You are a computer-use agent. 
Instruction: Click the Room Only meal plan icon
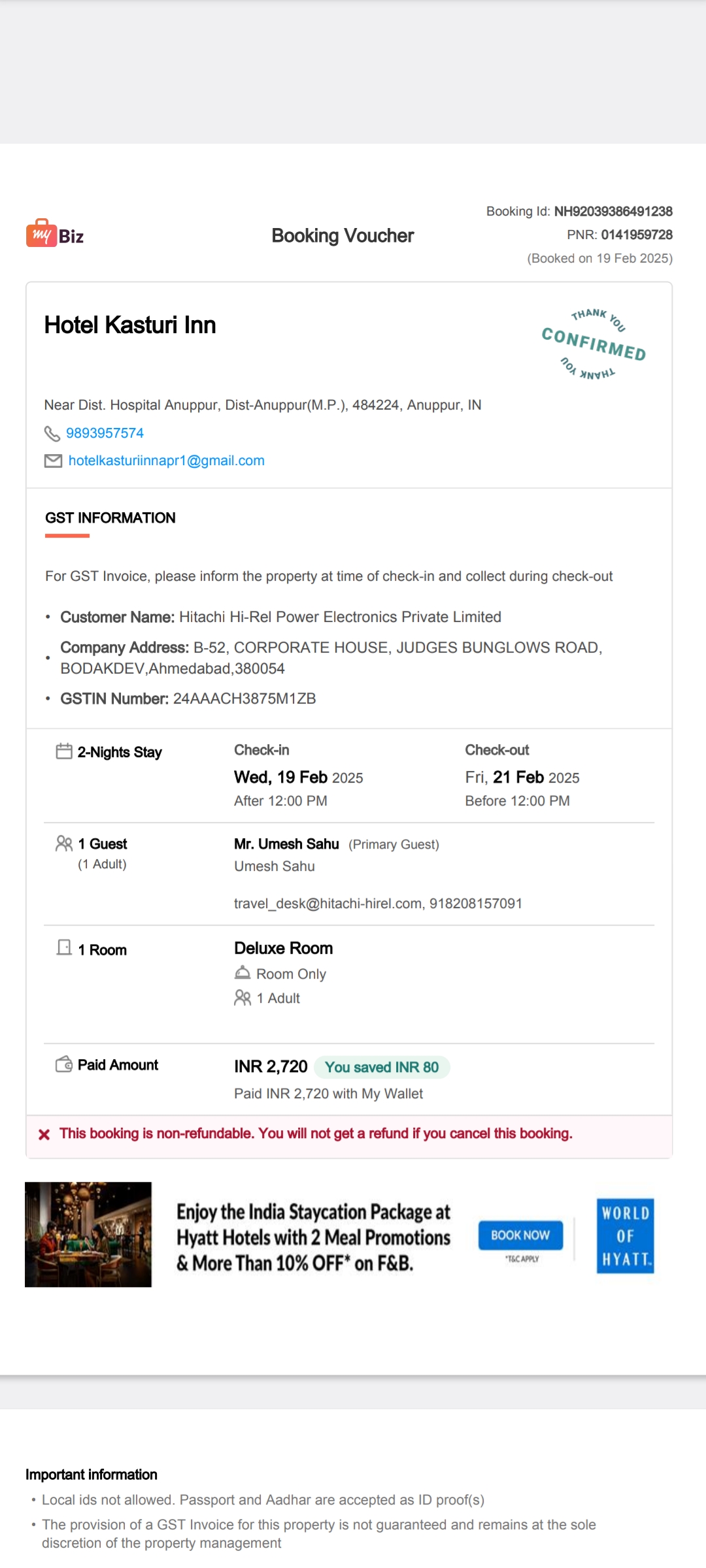[x=243, y=973]
